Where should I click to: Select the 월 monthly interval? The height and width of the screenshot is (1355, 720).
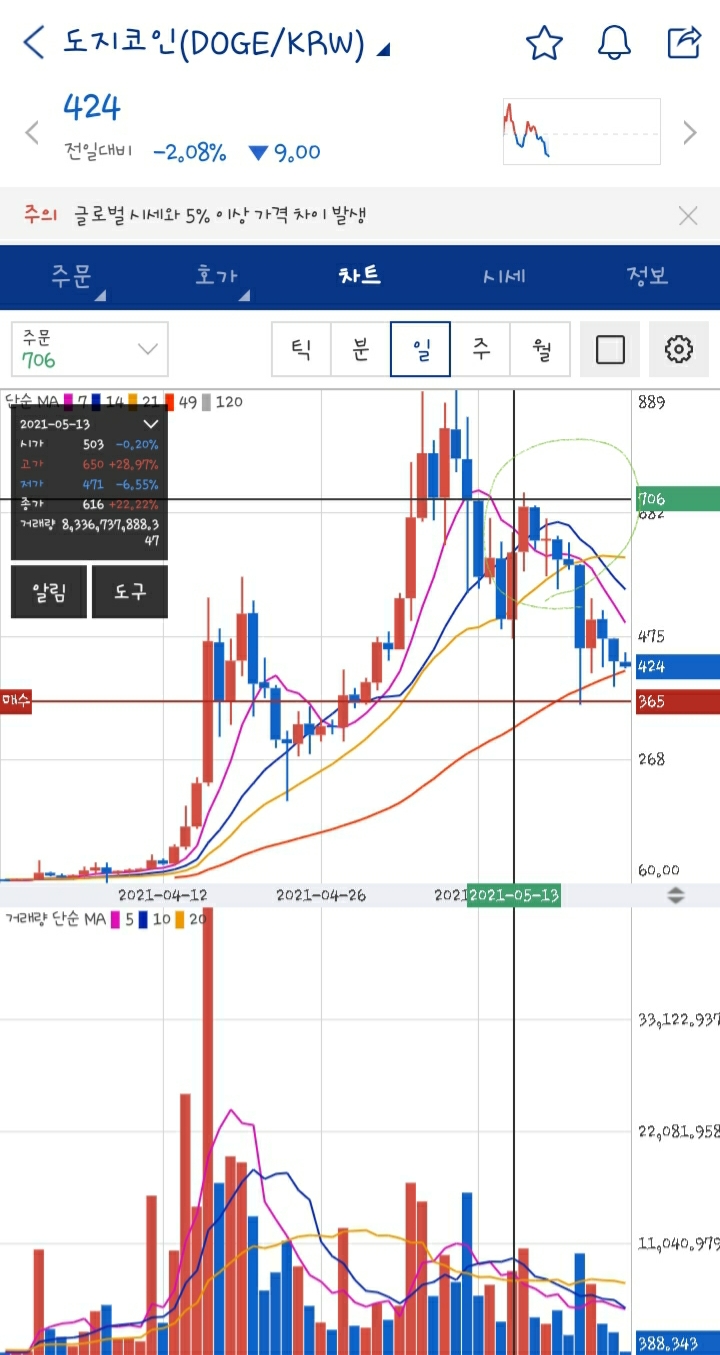[x=541, y=349]
